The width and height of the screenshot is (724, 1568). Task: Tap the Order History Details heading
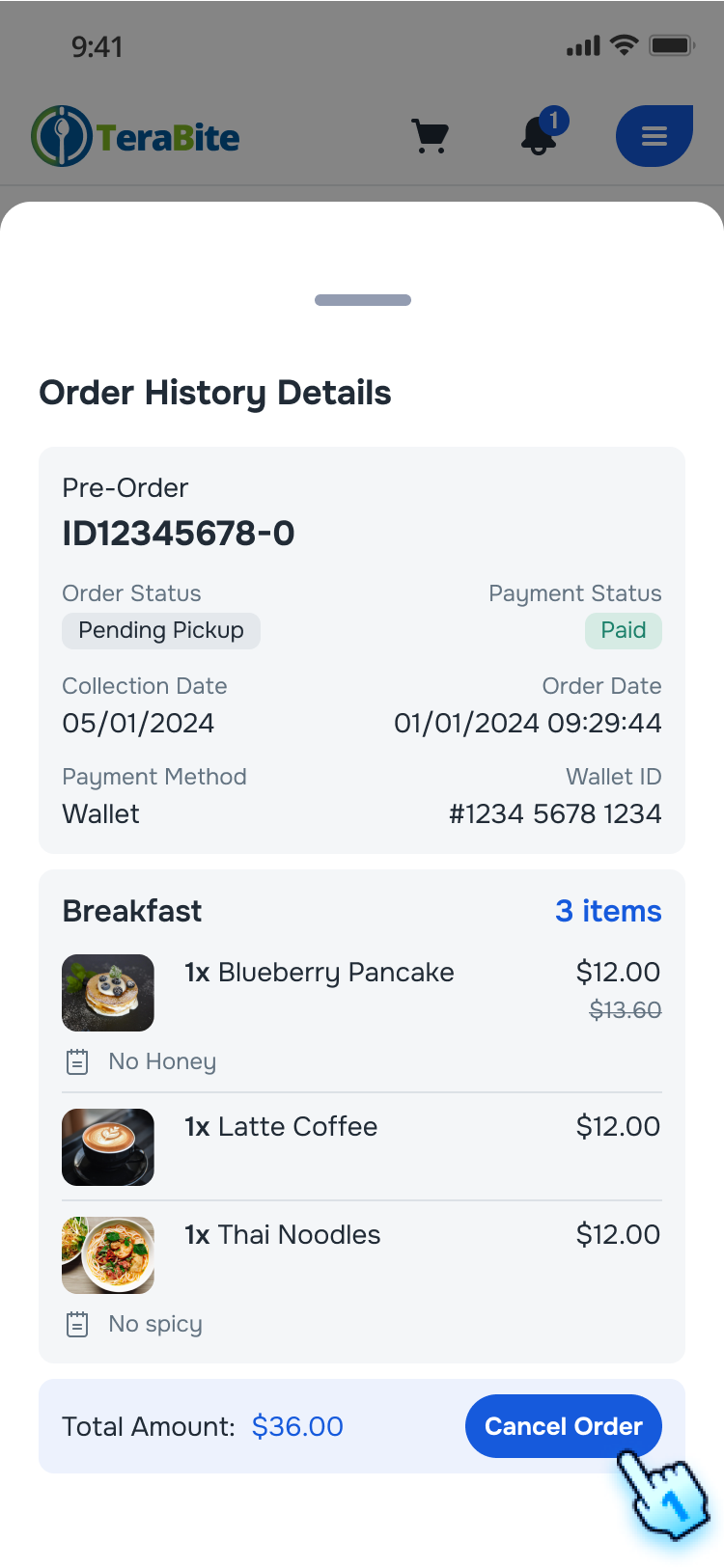coord(215,393)
